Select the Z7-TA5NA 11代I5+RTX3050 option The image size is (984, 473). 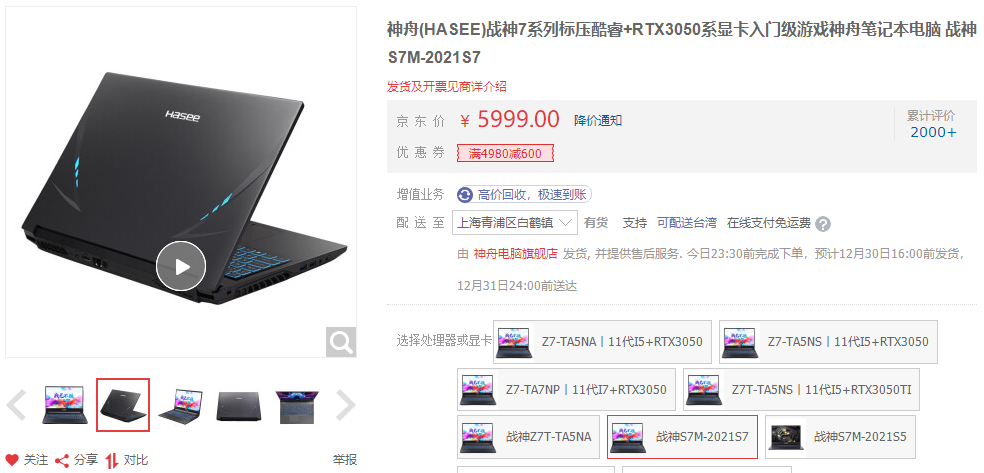coord(602,342)
